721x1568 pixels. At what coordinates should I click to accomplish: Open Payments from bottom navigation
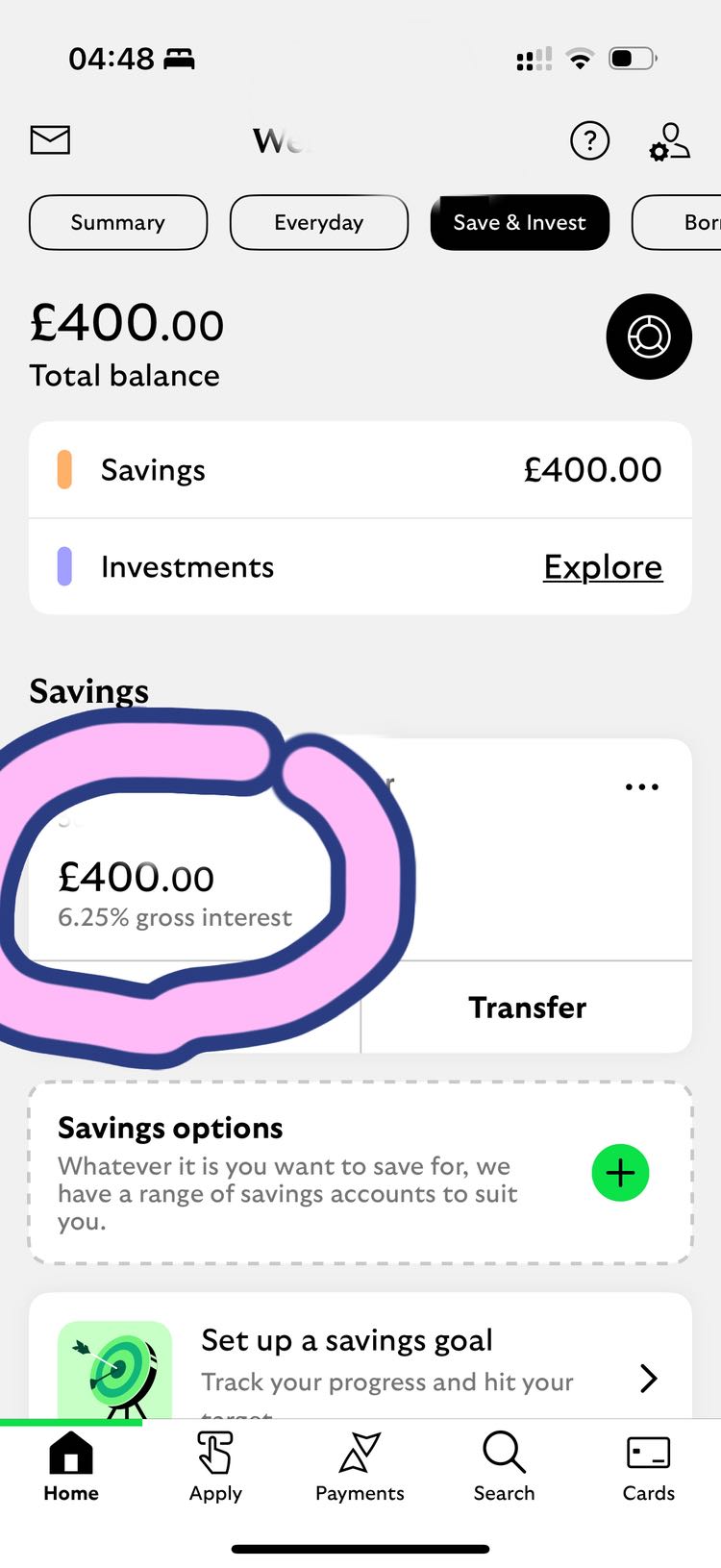[x=360, y=1466]
